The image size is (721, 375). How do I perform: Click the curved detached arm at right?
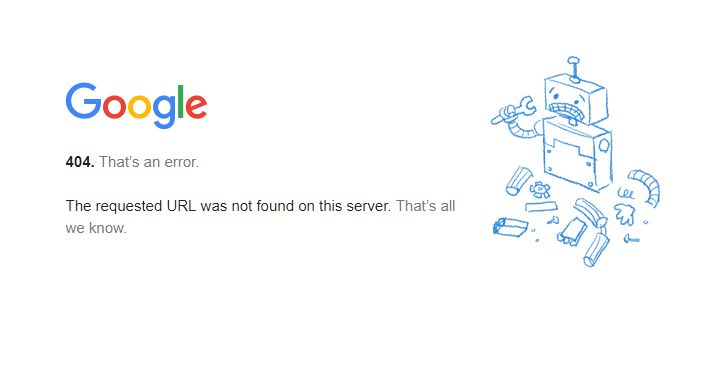(x=645, y=187)
